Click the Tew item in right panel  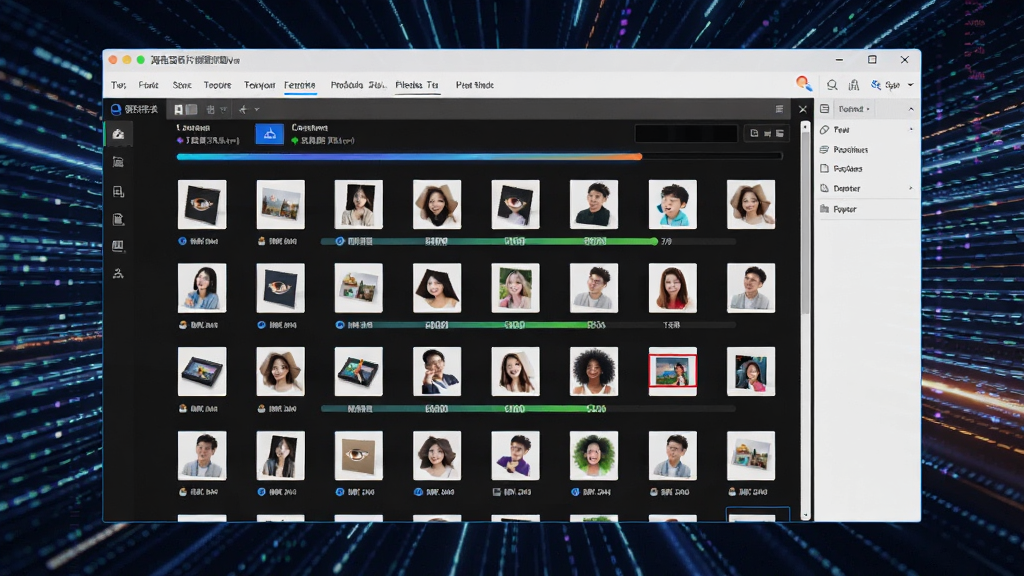click(841, 130)
